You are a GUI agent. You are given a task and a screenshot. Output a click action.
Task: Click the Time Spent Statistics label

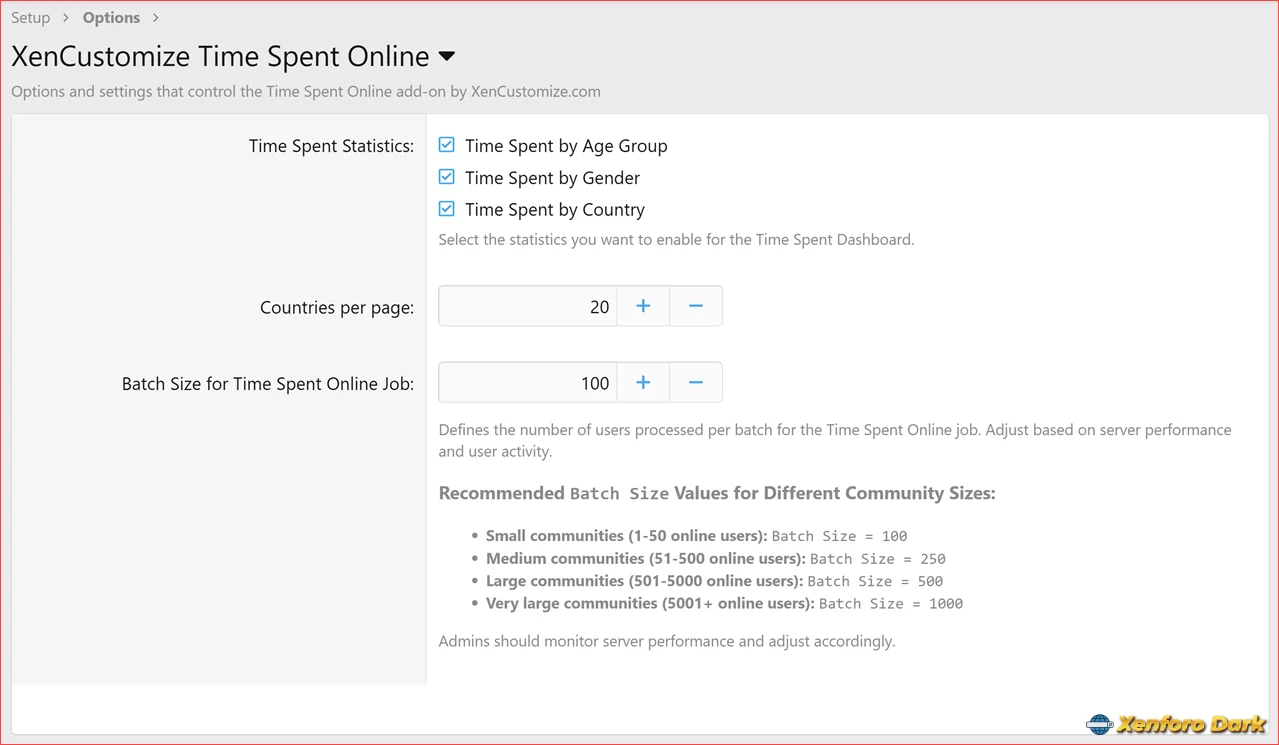331,146
